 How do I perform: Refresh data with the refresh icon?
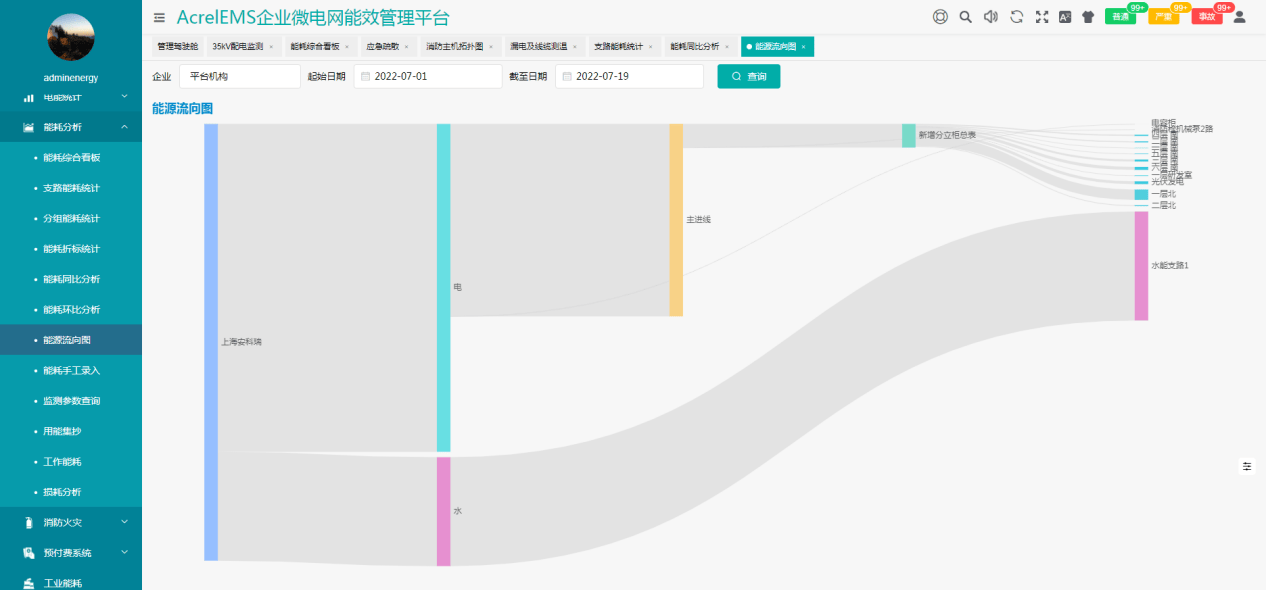[x=1016, y=17]
